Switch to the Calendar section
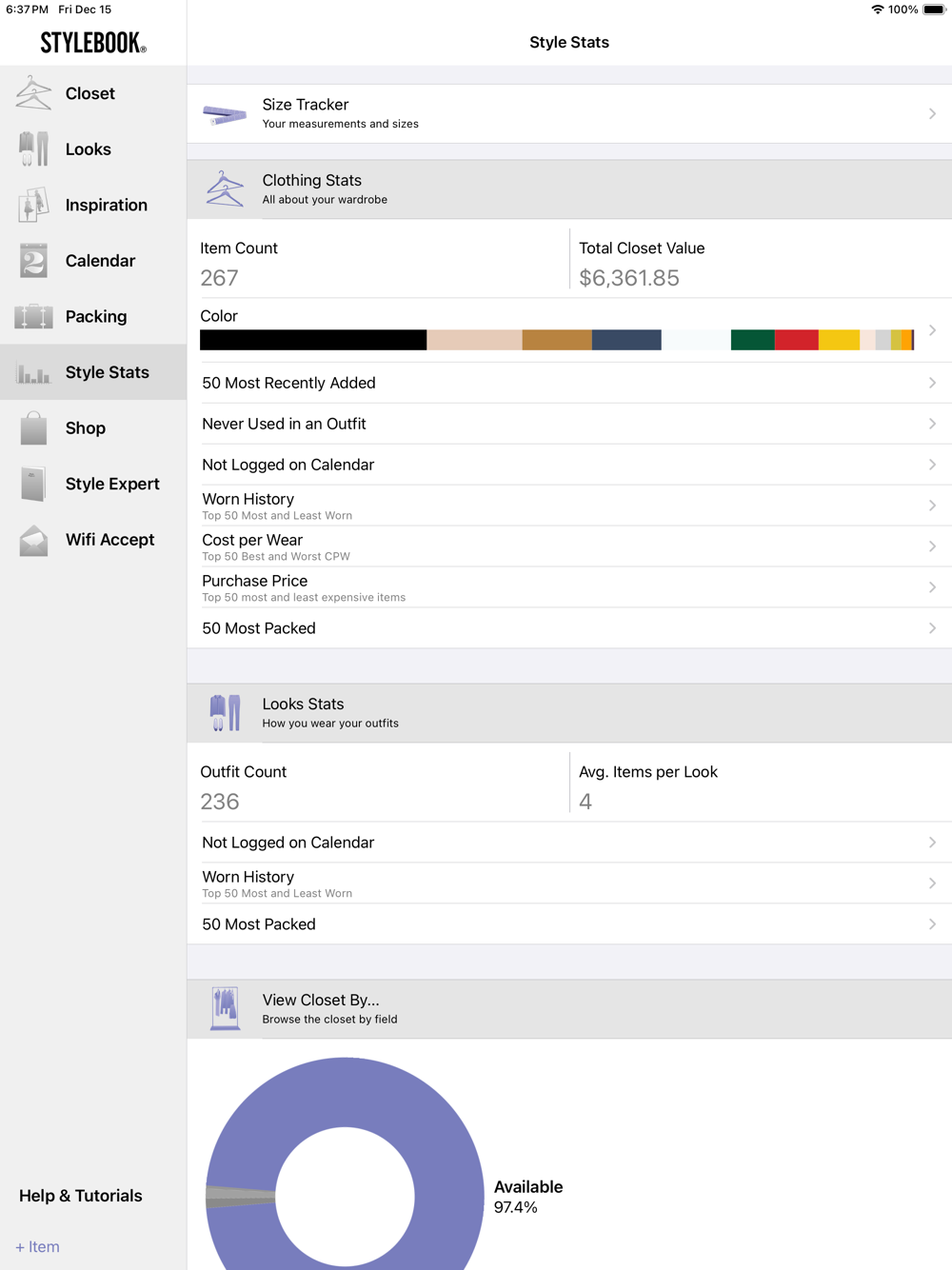The image size is (952, 1270). click(x=93, y=261)
